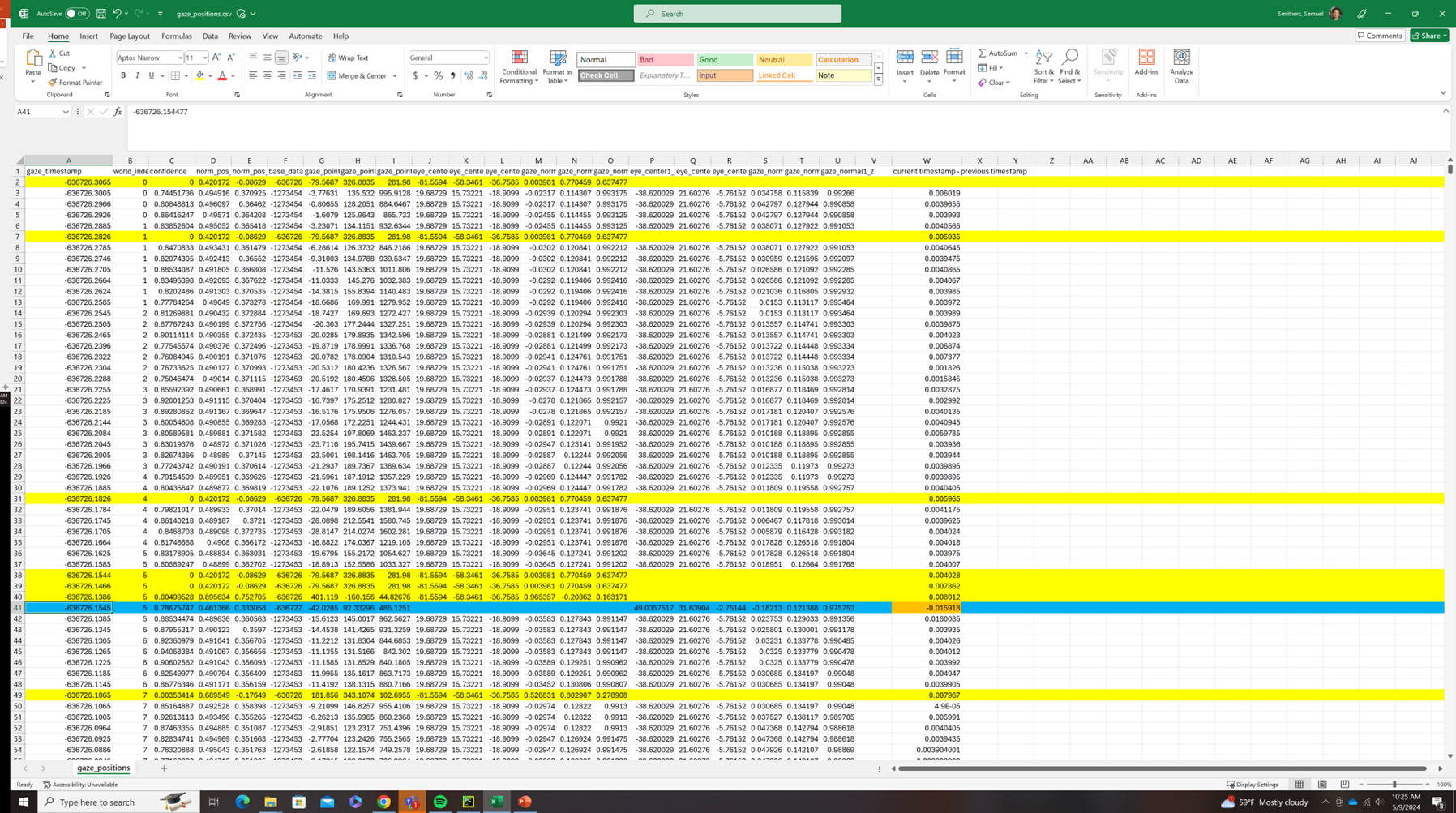The width and height of the screenshot is (1456, 813).
Task: Toggle Bold formatting
Action: (x=123, y=75)
